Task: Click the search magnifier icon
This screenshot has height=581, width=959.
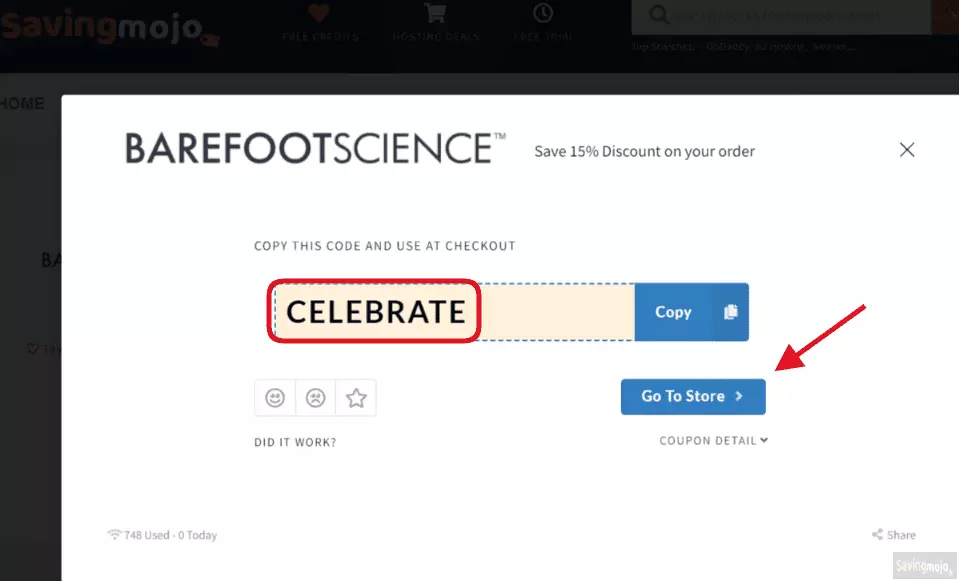Action: (x=658, y=14)
